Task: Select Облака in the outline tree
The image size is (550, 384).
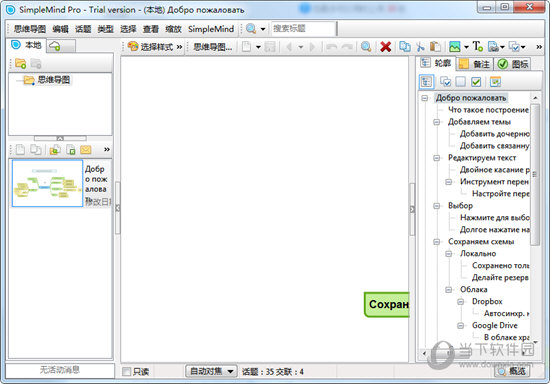Action: [474, 290]
